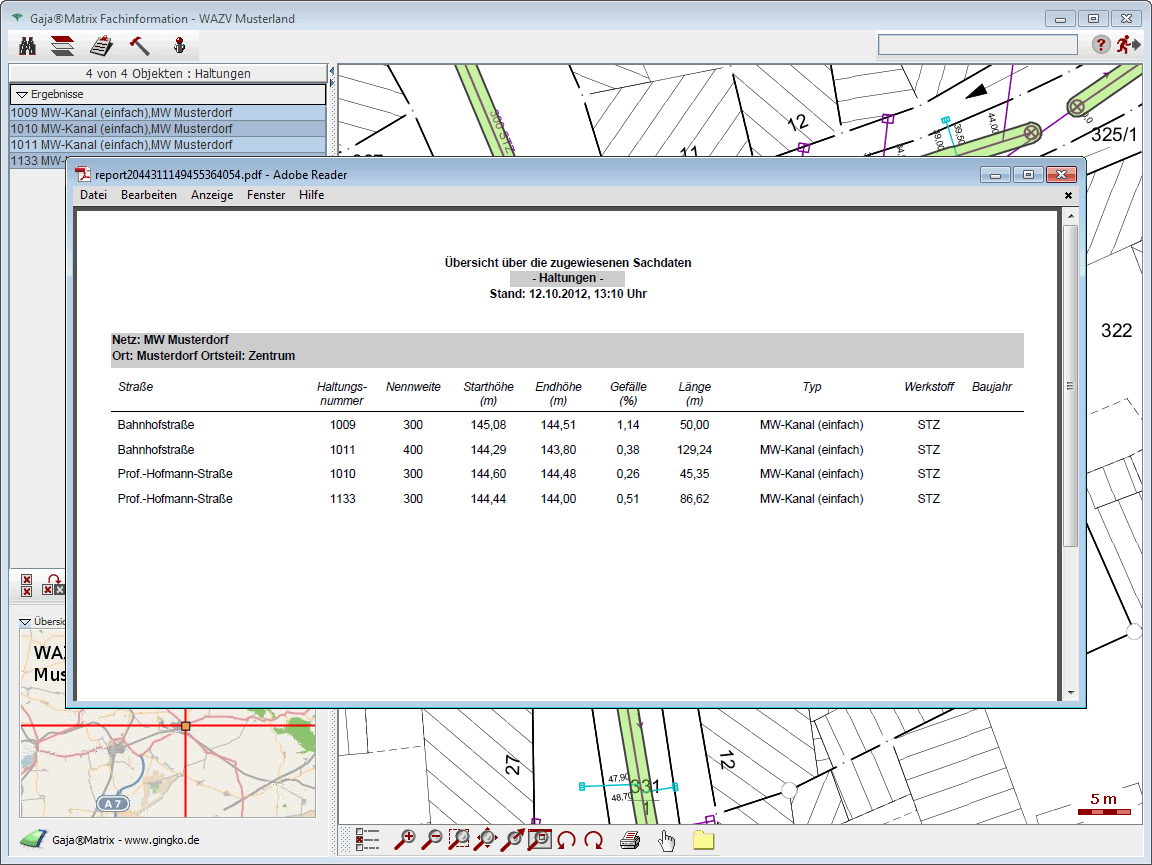
Task: Click the legend checklist icon in map toolbar
Action: click(368, 840)
